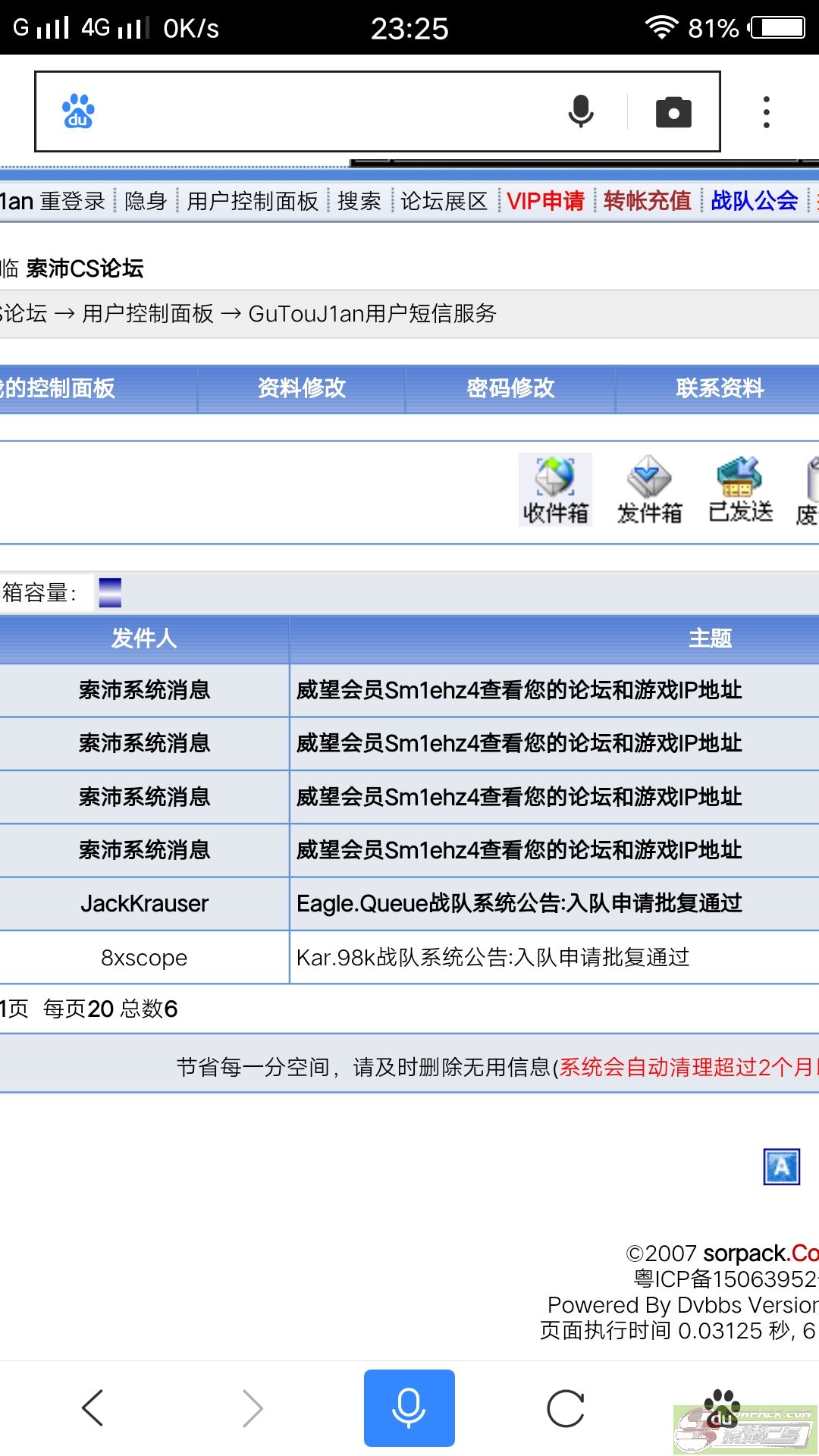Go back with the left arrow
This screenshot has height=1456, width=819.
click(x=93, y=1408)
